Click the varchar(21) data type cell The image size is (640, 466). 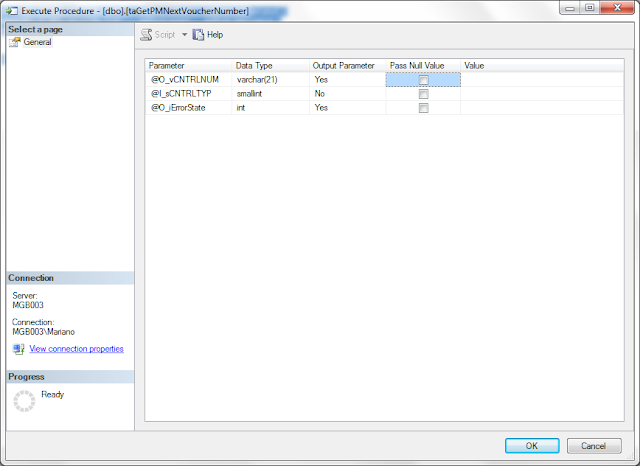point(271,80)
